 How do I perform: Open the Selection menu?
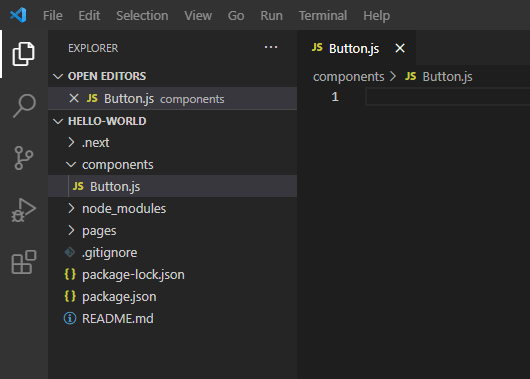click(x=142, y=16)
